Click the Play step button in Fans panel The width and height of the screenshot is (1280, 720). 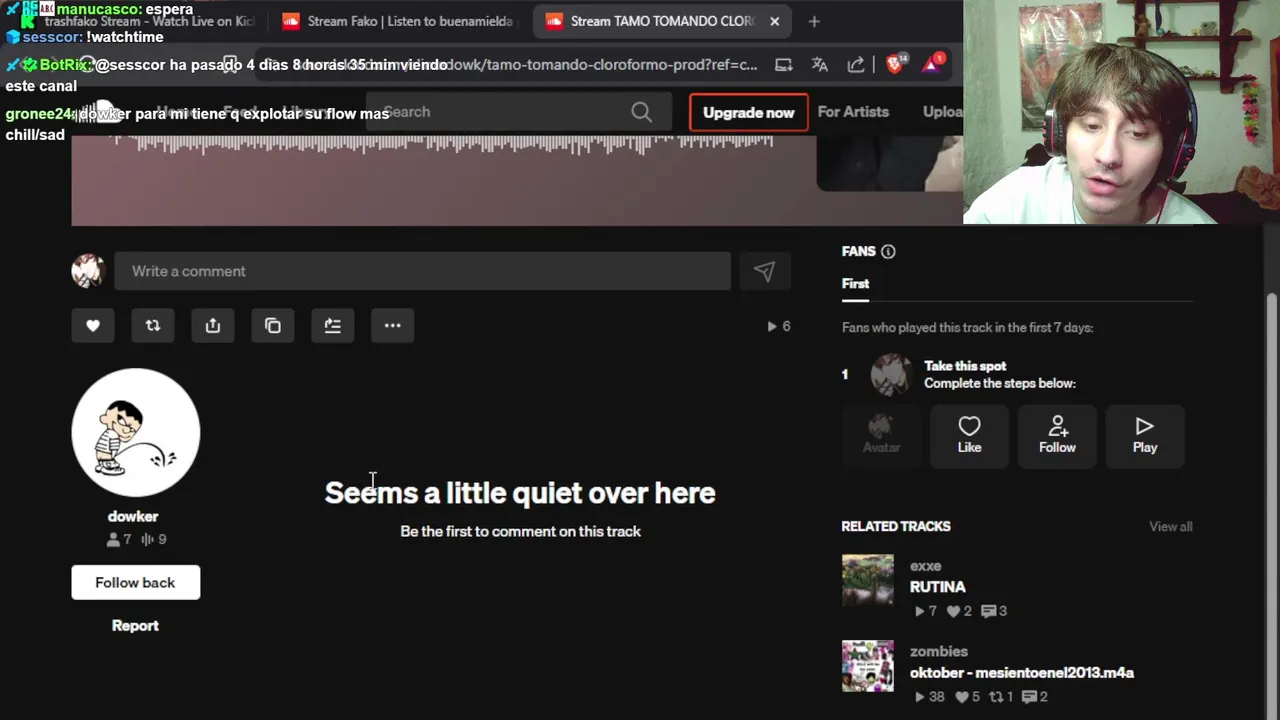tap(1145, 435)
